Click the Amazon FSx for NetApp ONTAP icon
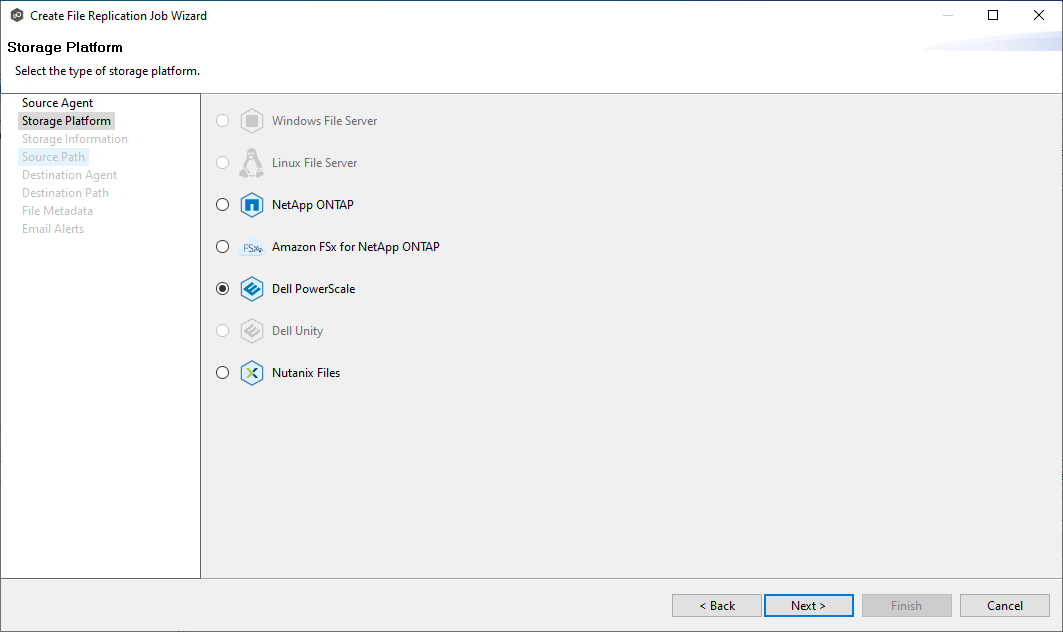The image size is (1063, 632). [252, 246]
